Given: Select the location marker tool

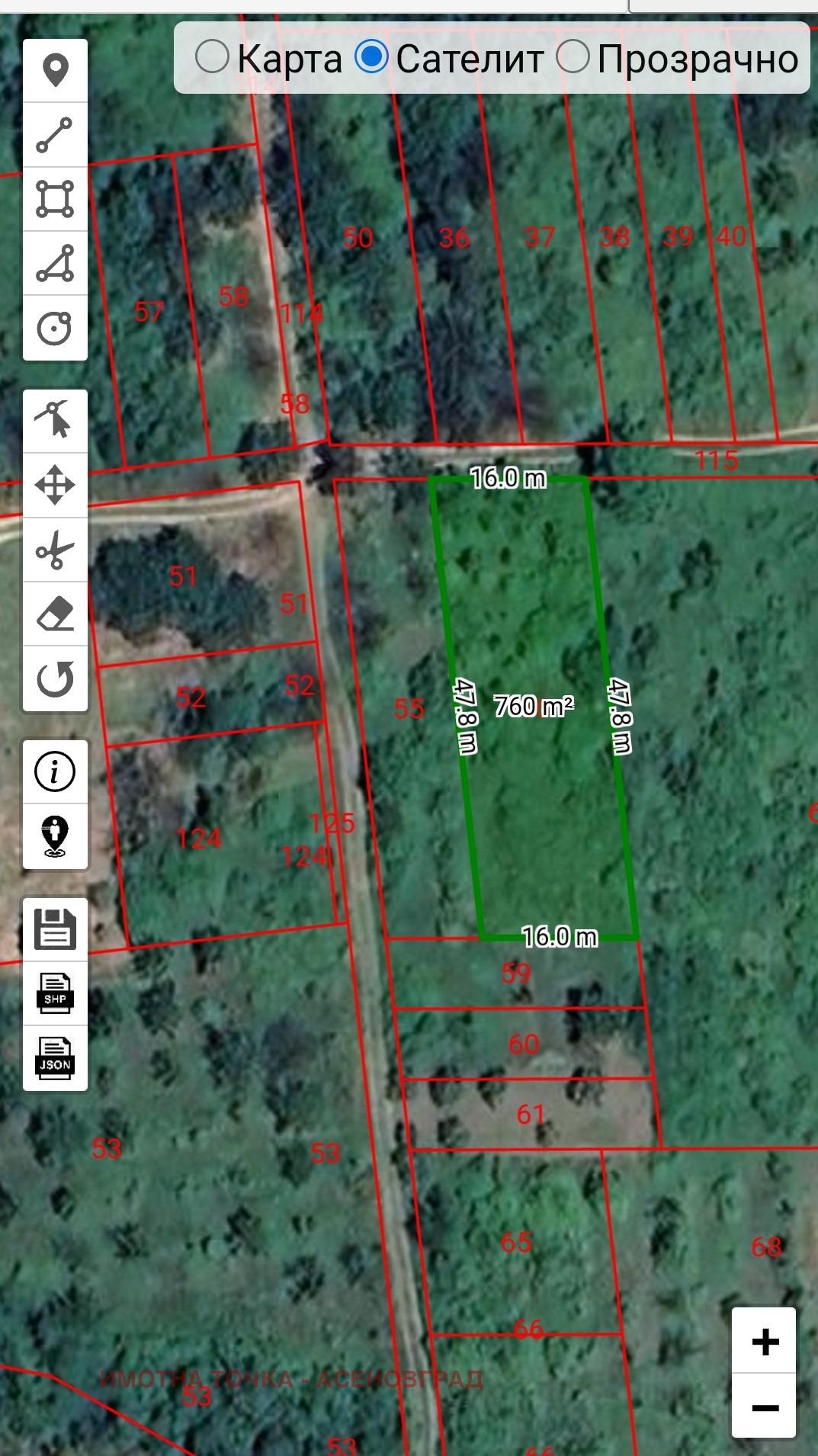Looking at the screenshot, I should [x=55, y=70].
